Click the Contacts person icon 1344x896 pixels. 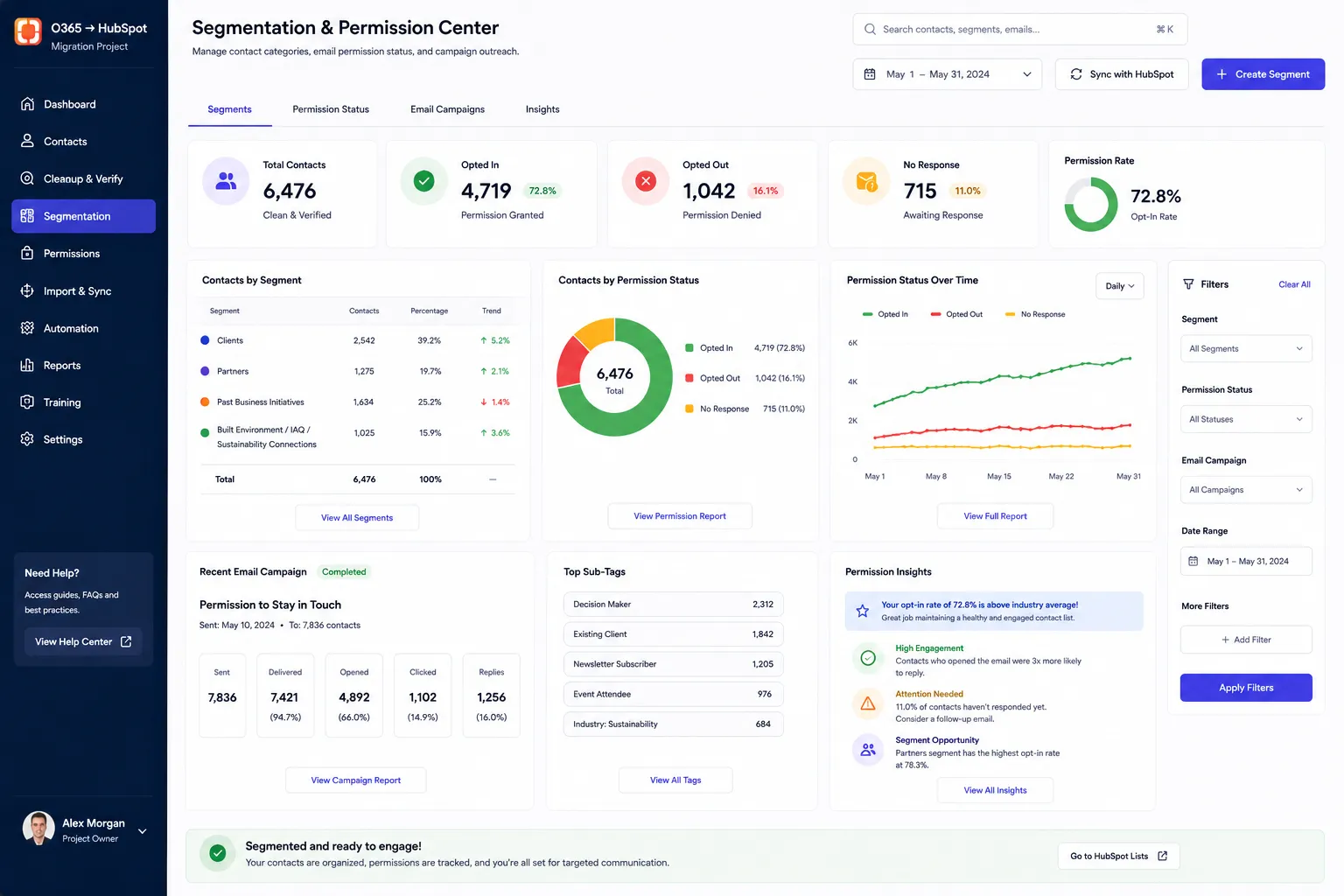(x=27, y=141)
